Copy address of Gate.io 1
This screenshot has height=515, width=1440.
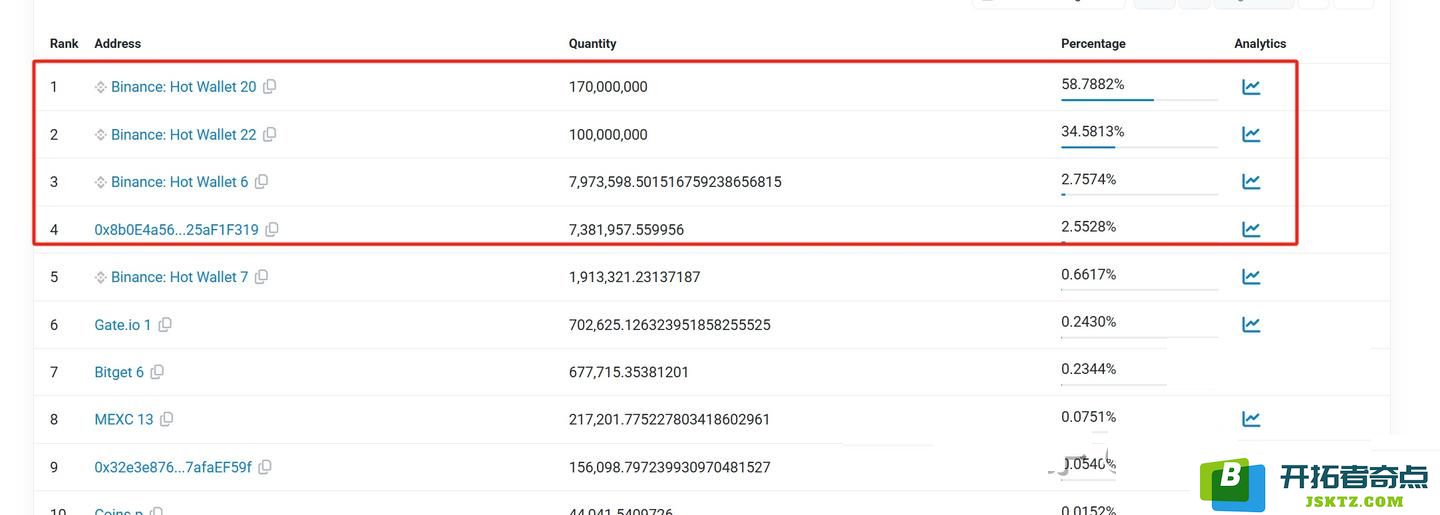pos(165,324)
